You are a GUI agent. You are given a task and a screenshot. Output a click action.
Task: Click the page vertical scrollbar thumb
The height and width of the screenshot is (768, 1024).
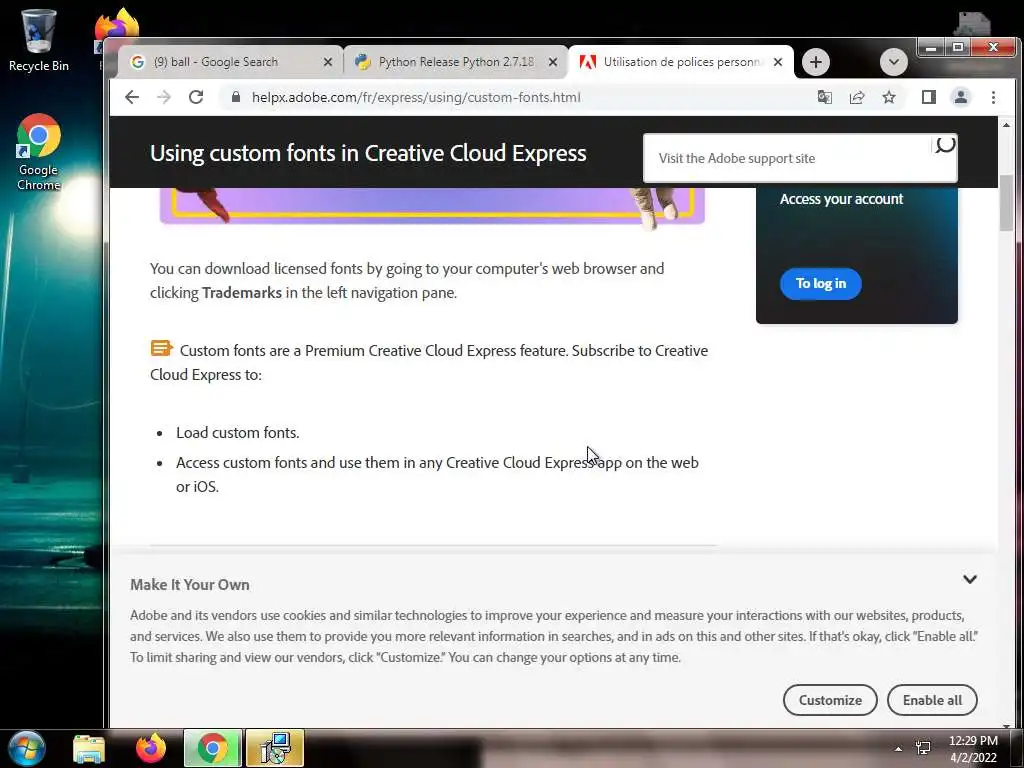click(1006, 202)
